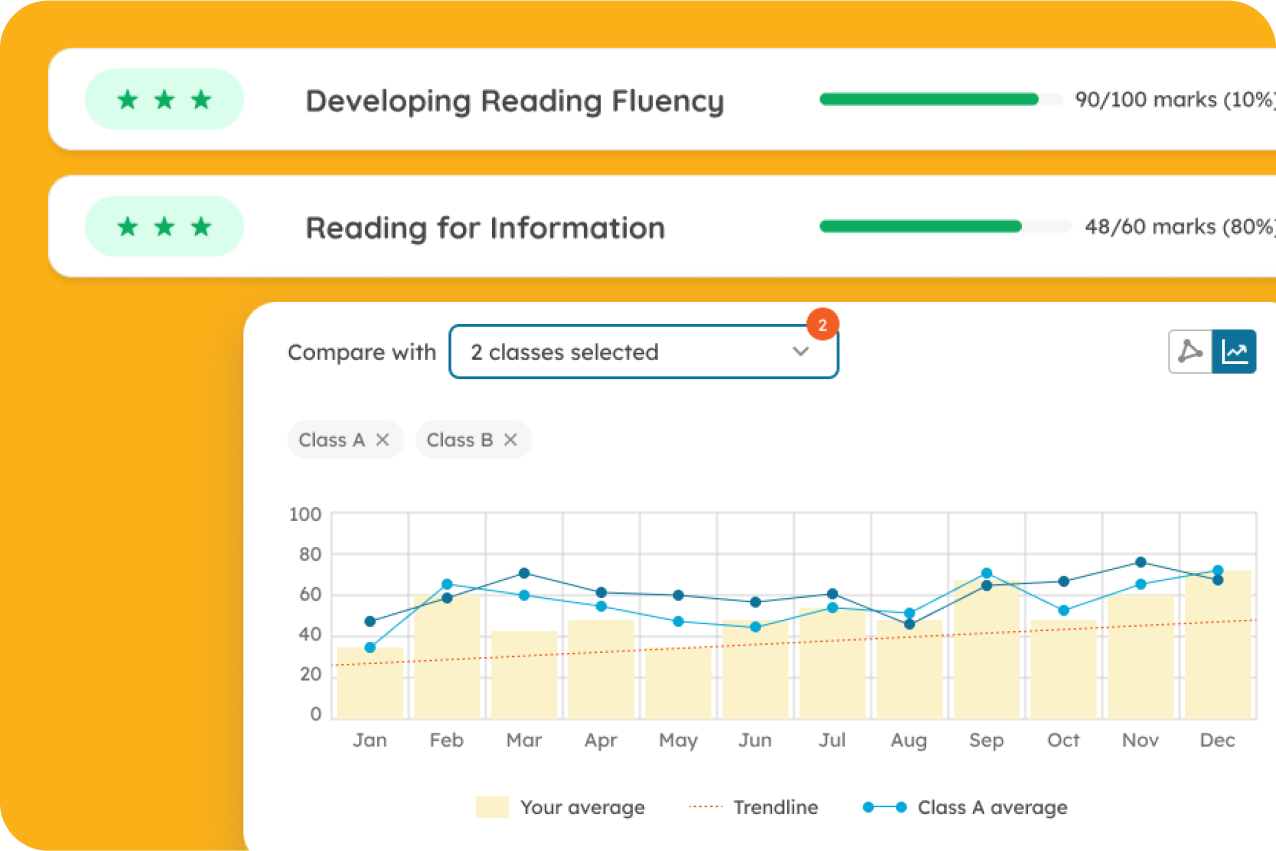
Task: Open the Developing Reading Fluency row
Action: point(514,101)
